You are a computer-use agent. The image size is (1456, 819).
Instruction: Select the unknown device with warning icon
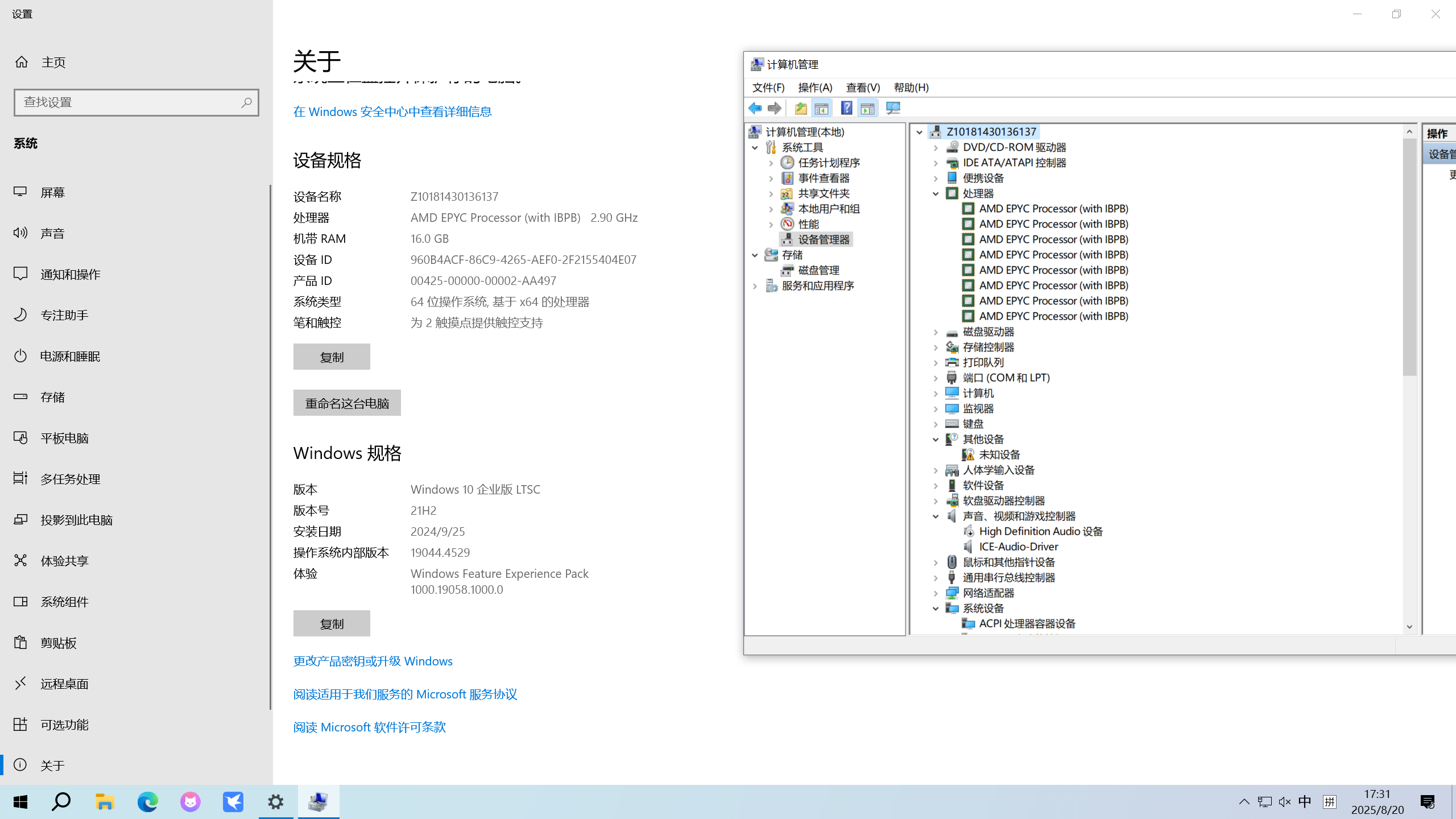pyautogui.click(x=999, y=454)
